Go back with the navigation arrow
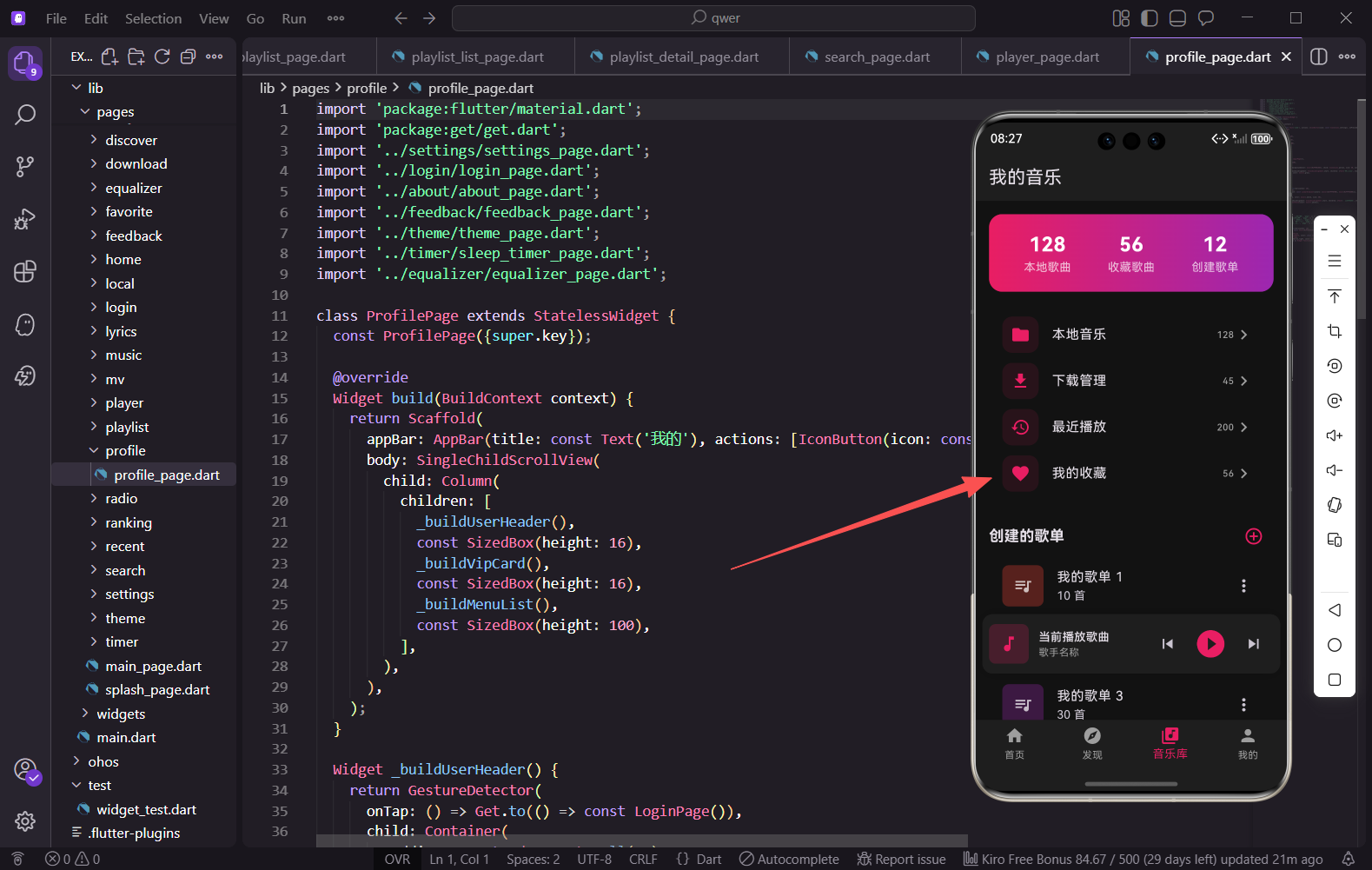The height and width of the screenshot is (870, 1372). click(x=401, y=18)
